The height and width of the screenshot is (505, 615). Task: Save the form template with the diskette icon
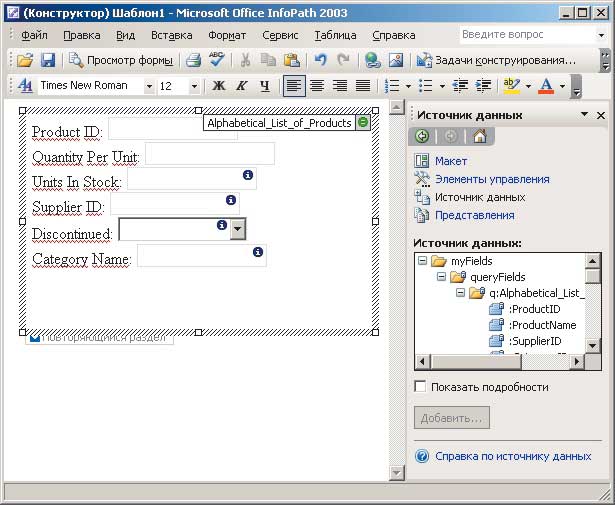tap(48, 60)
